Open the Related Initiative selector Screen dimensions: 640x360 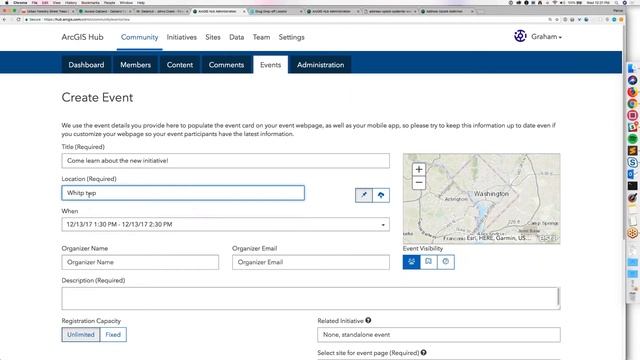coord(439,335)
